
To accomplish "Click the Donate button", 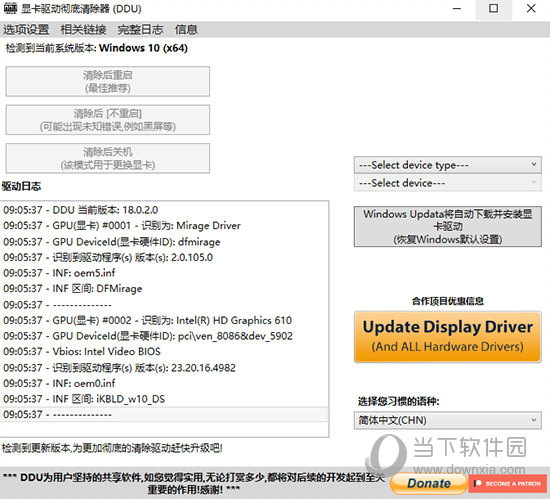I will (429, 483).
